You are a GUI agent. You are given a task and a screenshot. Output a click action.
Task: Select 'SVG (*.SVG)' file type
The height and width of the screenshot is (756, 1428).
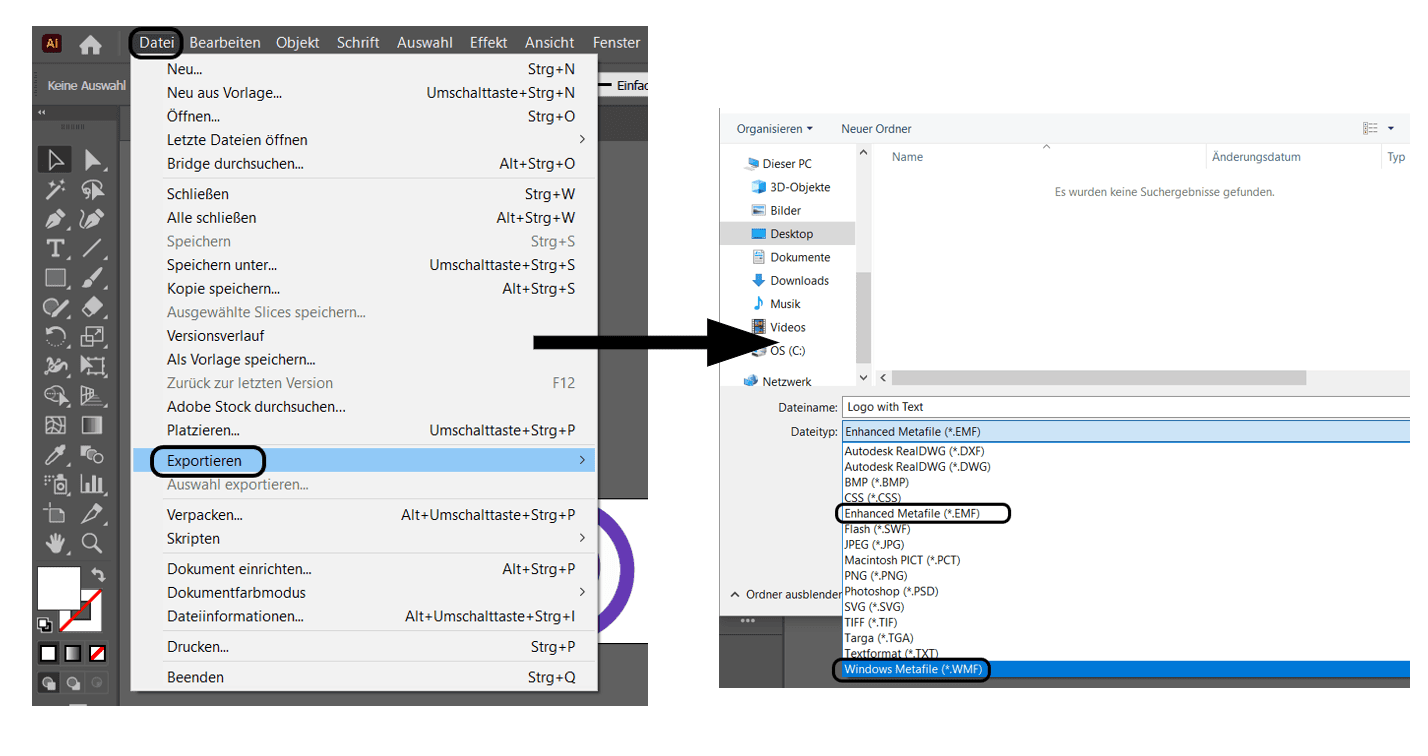[x=1126, y=607]
